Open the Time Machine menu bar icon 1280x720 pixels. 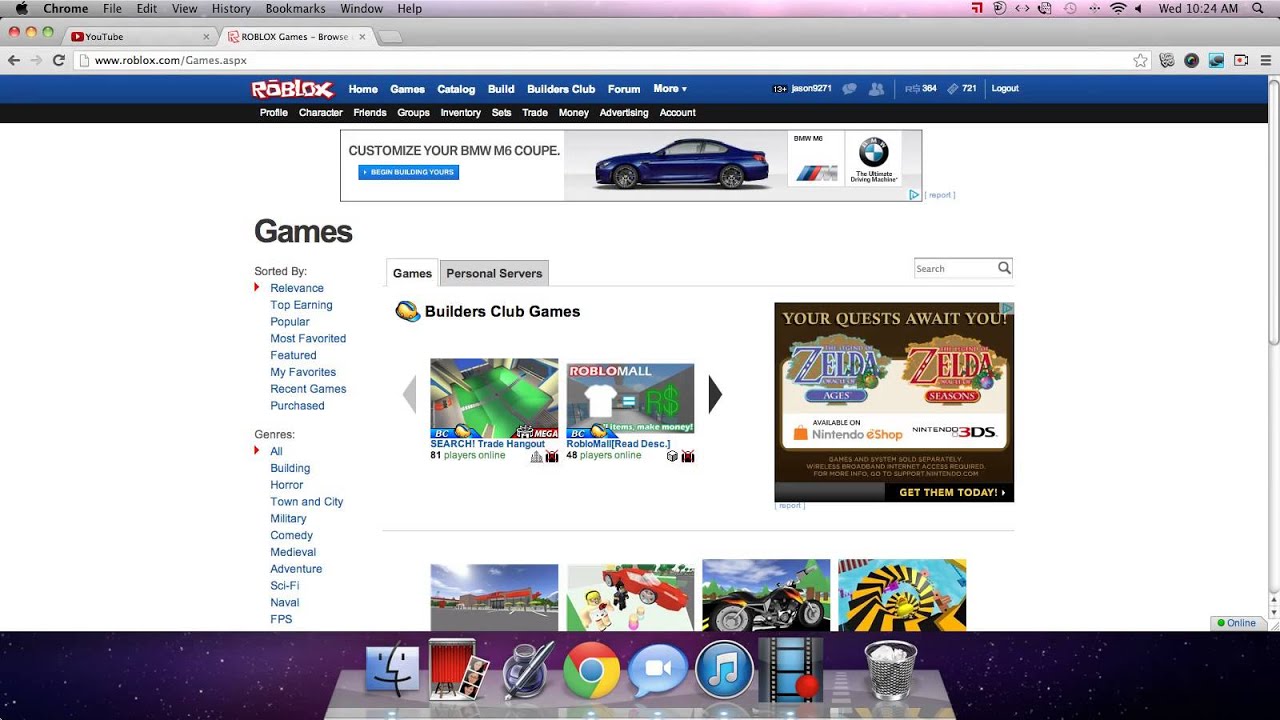1069,8
